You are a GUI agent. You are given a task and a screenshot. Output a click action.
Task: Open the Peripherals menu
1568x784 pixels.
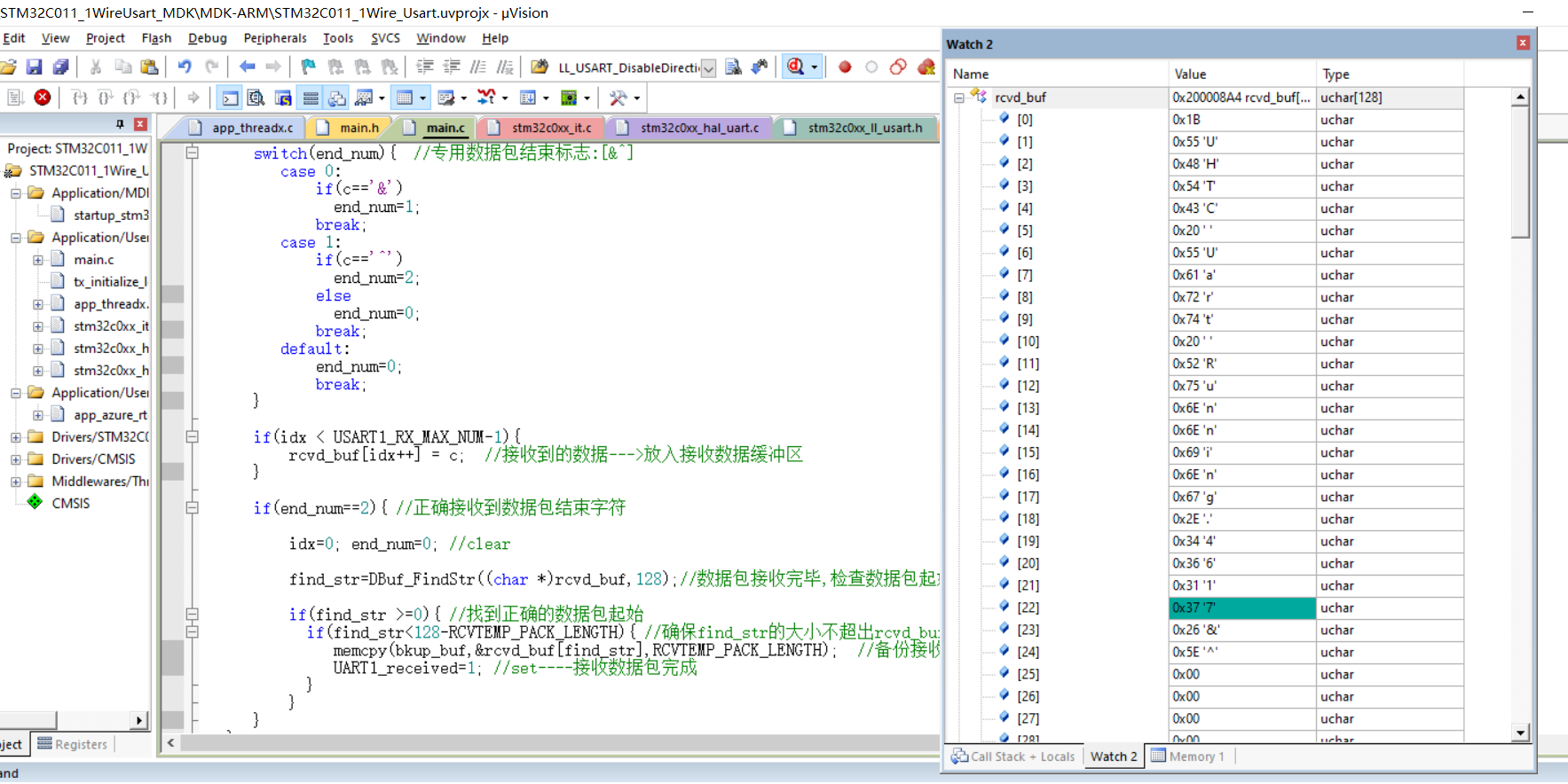(275, 38)
